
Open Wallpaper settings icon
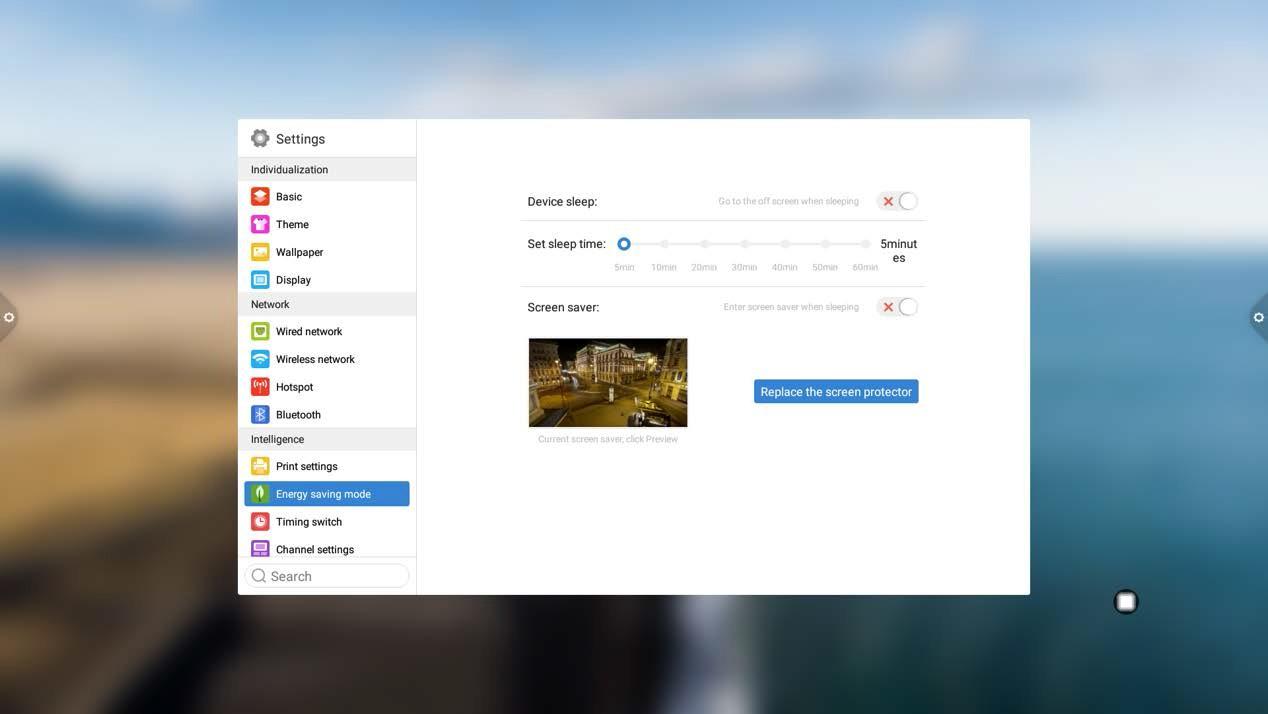pyautogui.click(x=260, y=252)
